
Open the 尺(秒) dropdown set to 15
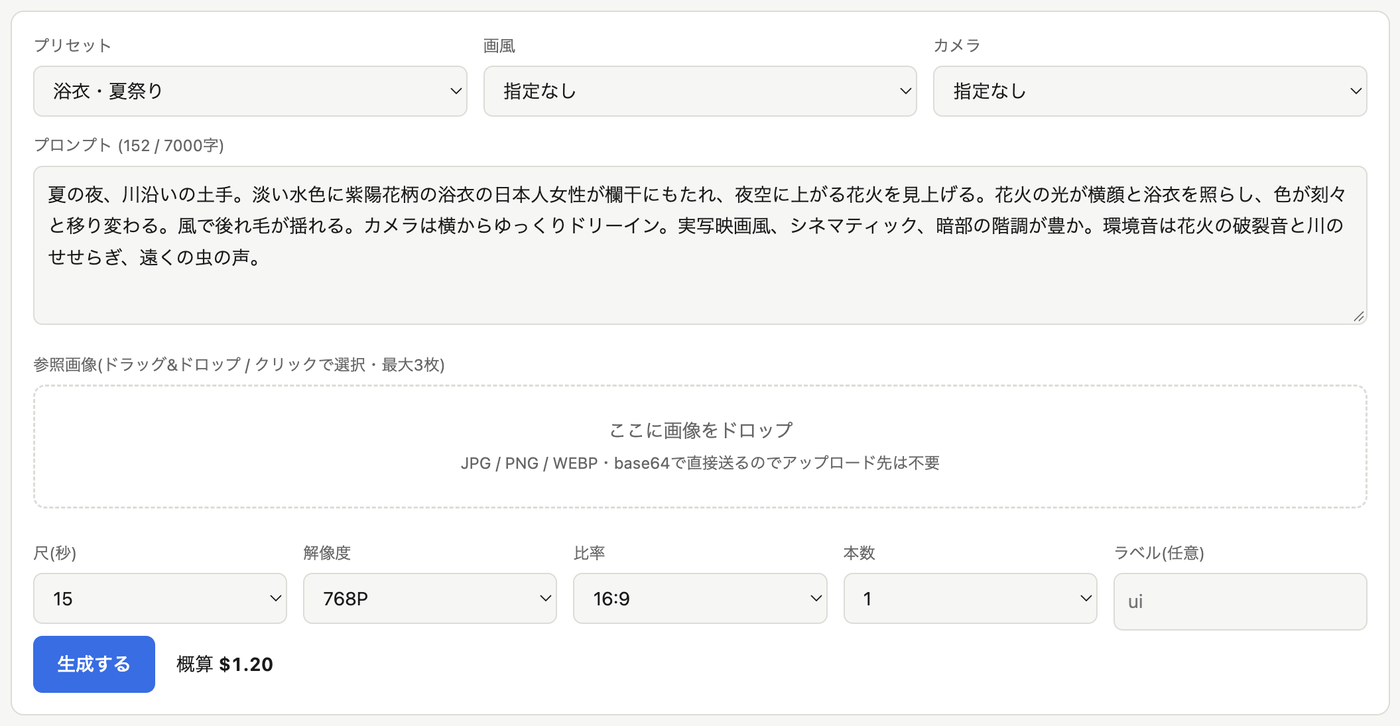click(x=160, y=598)
